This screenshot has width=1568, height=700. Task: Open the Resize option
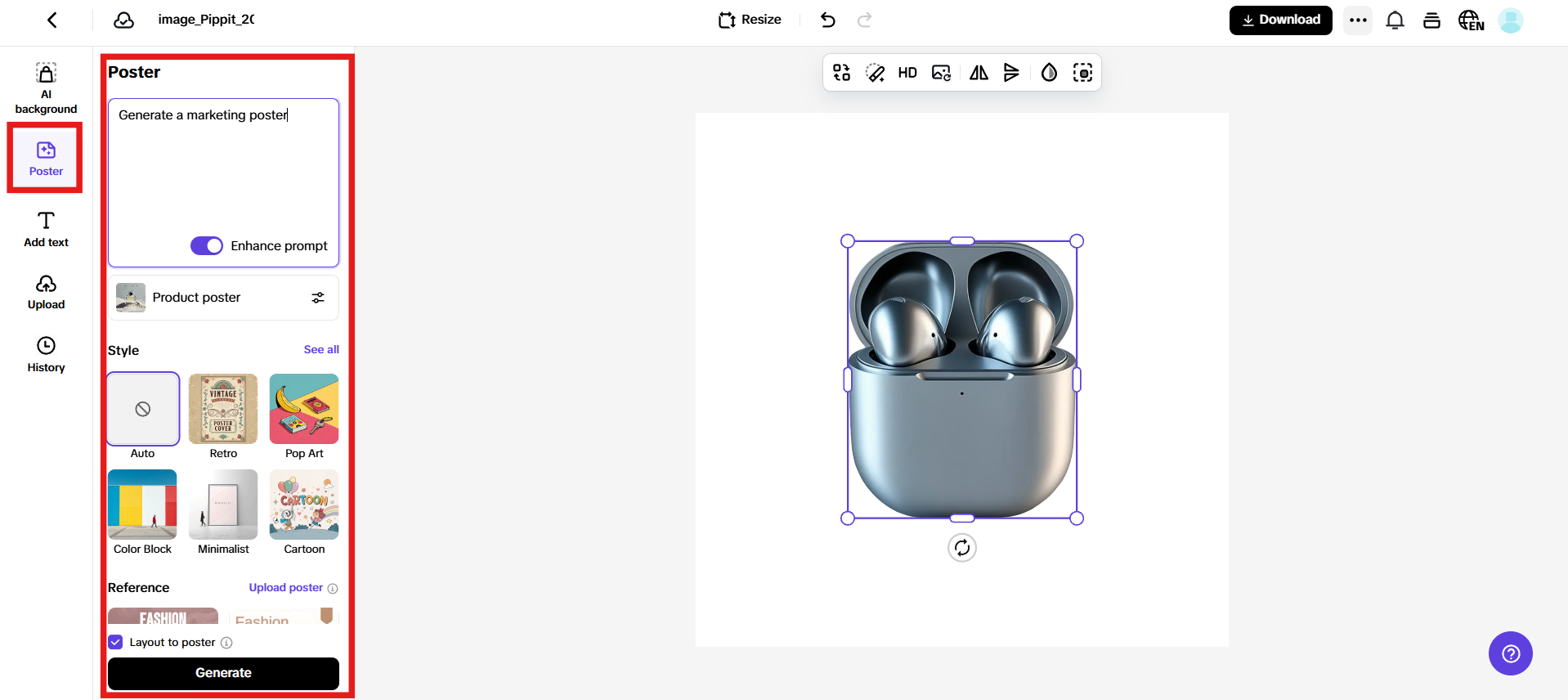(750, 20)
